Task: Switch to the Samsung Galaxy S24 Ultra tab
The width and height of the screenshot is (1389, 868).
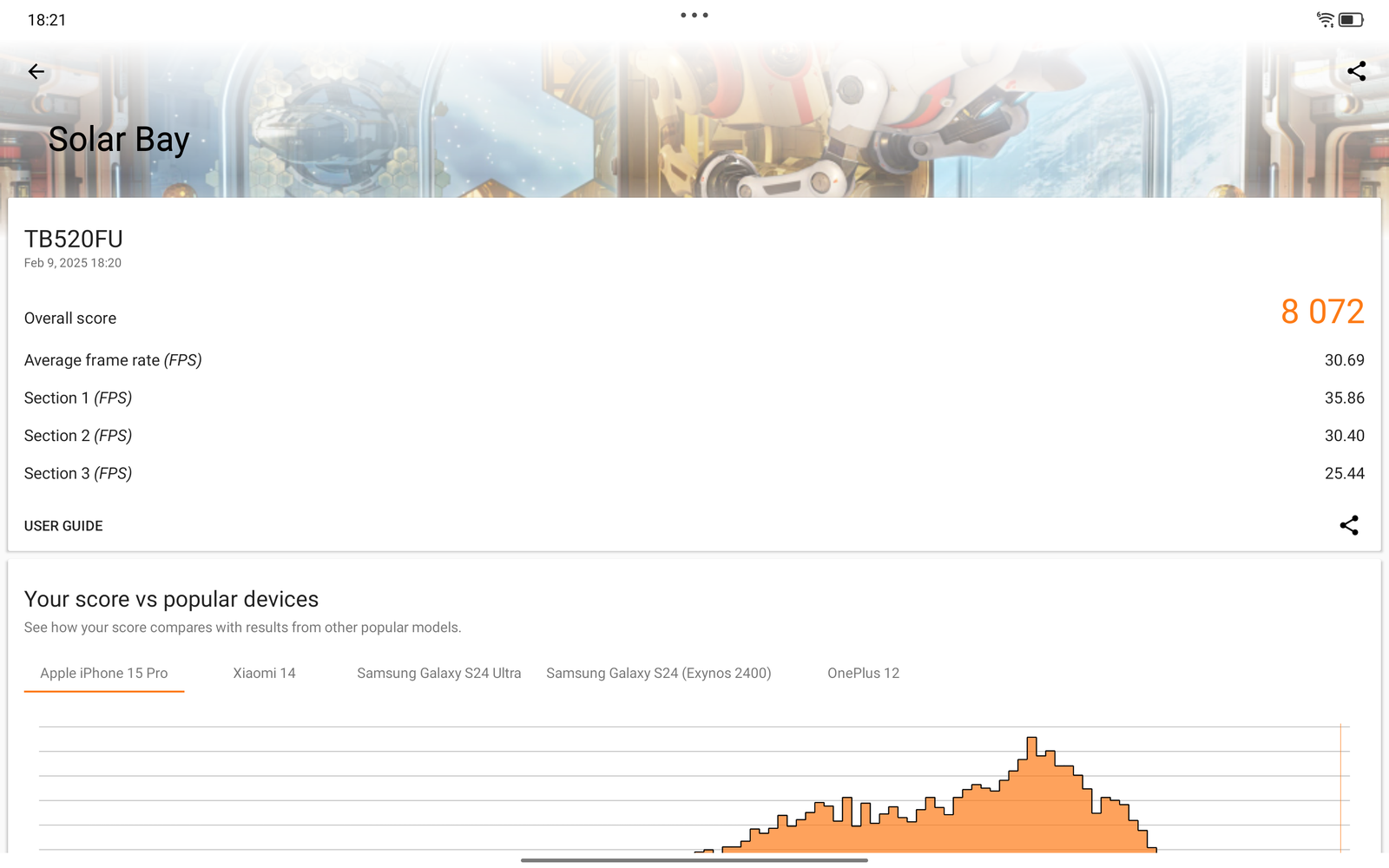Action: 438,674
